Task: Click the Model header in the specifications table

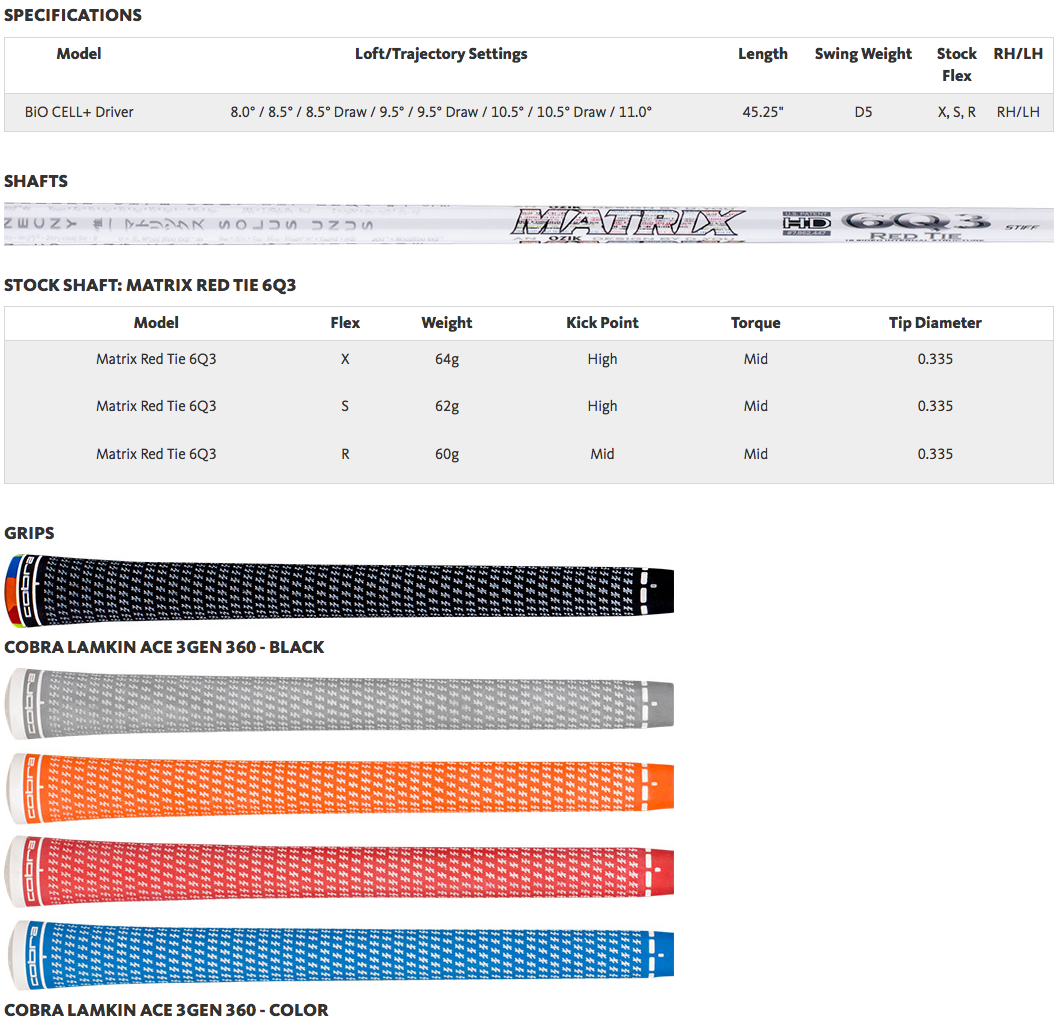Action: click(79, 54)
